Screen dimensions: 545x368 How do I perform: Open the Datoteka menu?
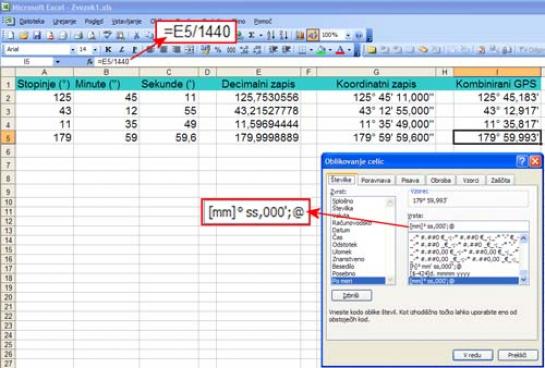click(x=32, y=22)
